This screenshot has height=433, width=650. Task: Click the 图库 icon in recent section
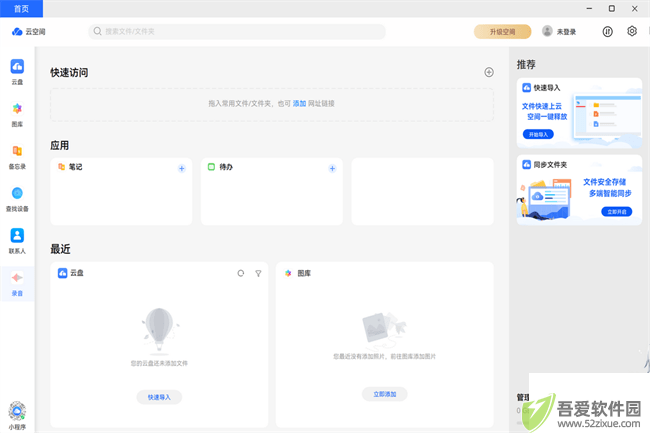click(x=288, y=273)
